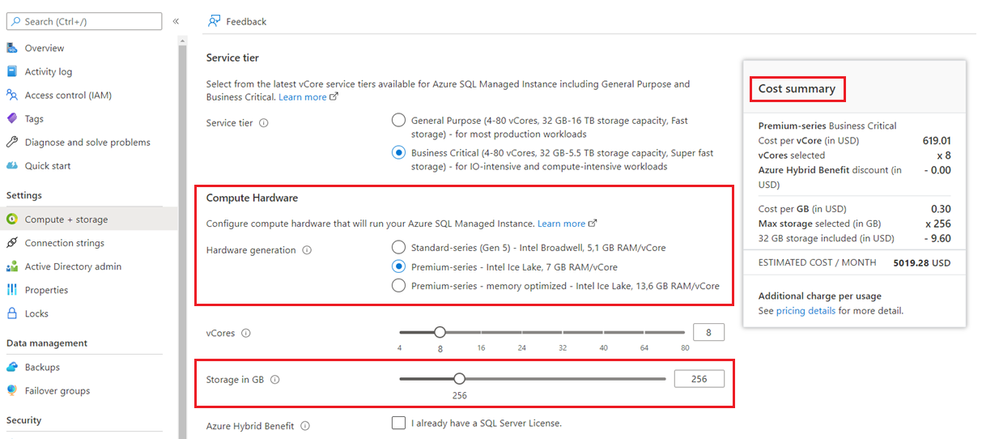
Task: Click the Access control (IAM) icon
Action: tap(11, 95)
